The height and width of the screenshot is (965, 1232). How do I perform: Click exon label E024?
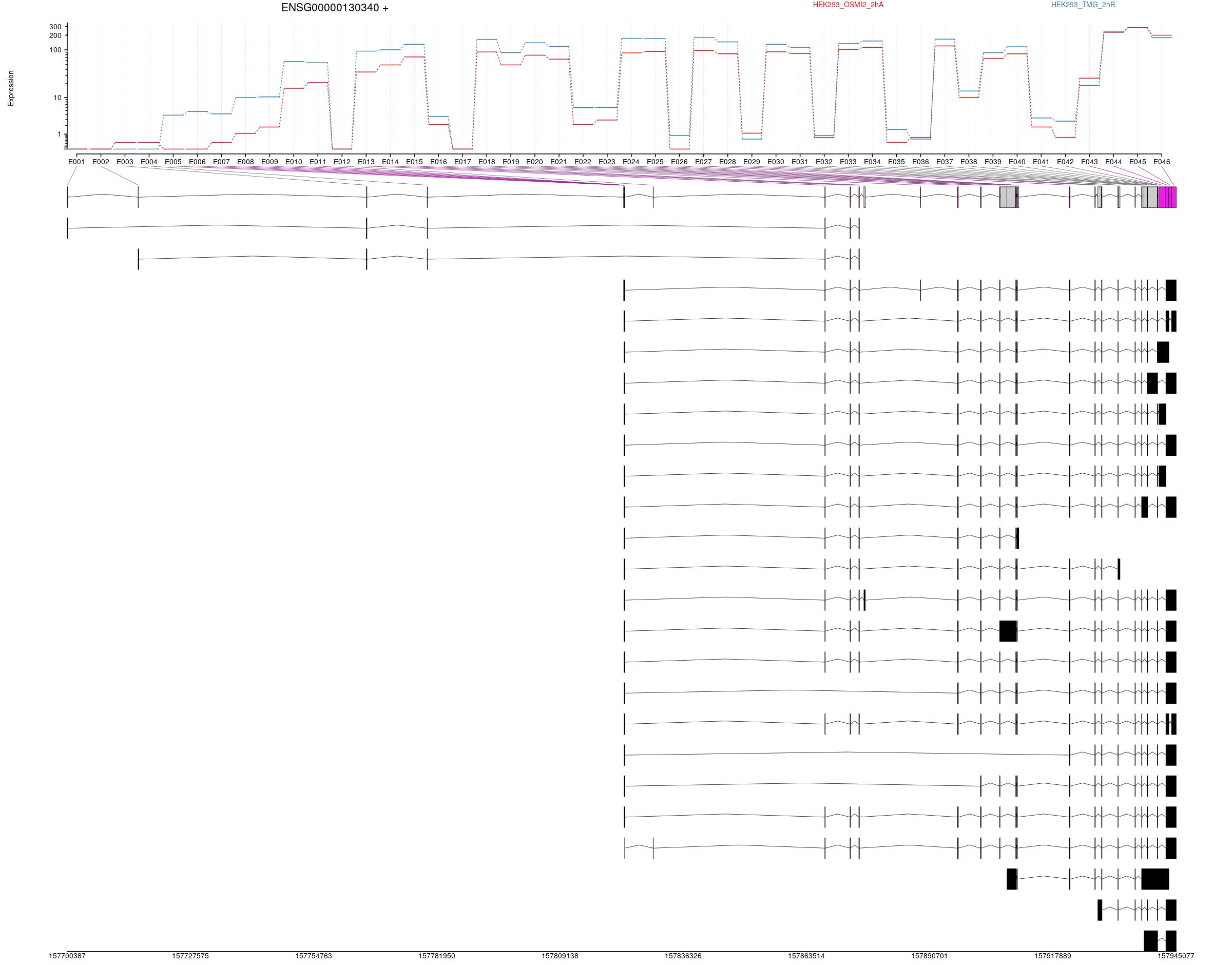(x=631, y=162)
